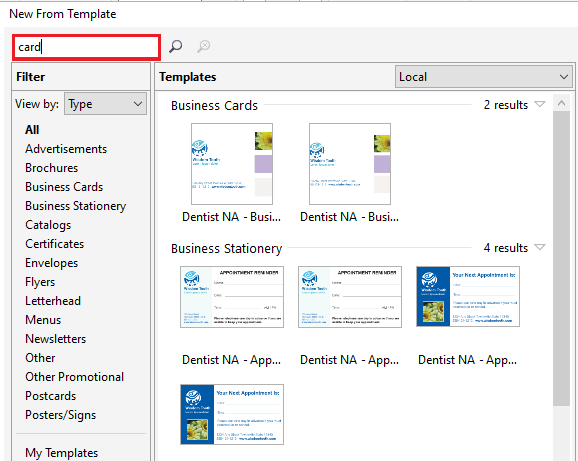The height and width of the screenshot is (461, 578).
Task: Select first Dentist NA business card thumbnail
Action: click(x=232, y=164)
